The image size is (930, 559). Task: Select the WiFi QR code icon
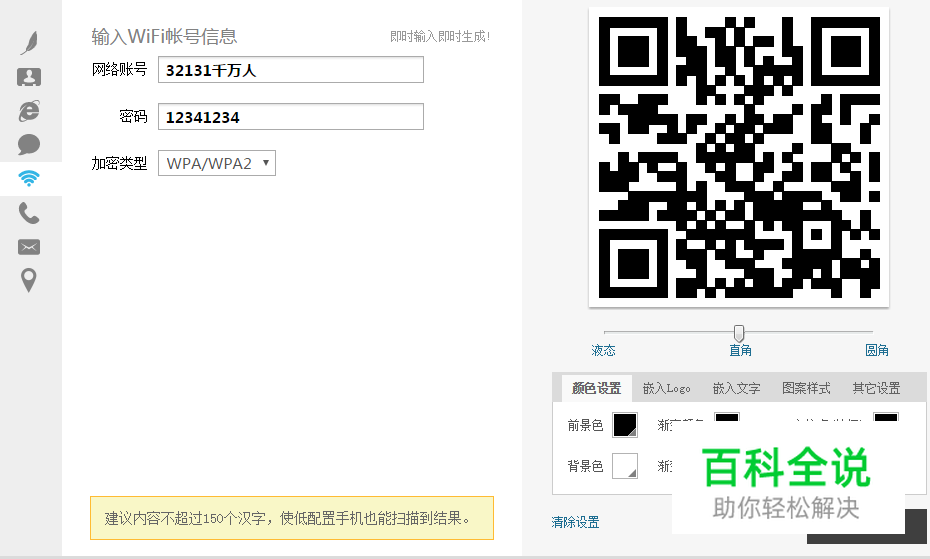29,178
